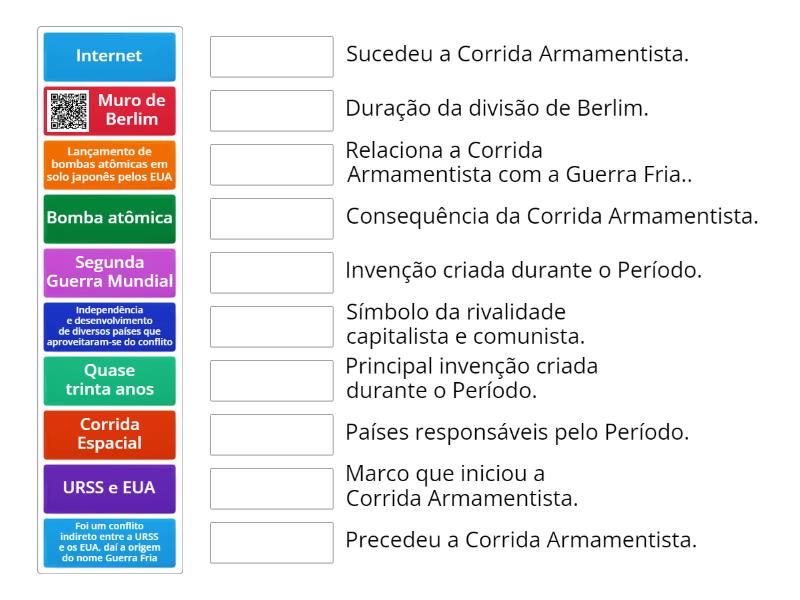Click the QR code icon on Muro de Berlim

point(69,111)
